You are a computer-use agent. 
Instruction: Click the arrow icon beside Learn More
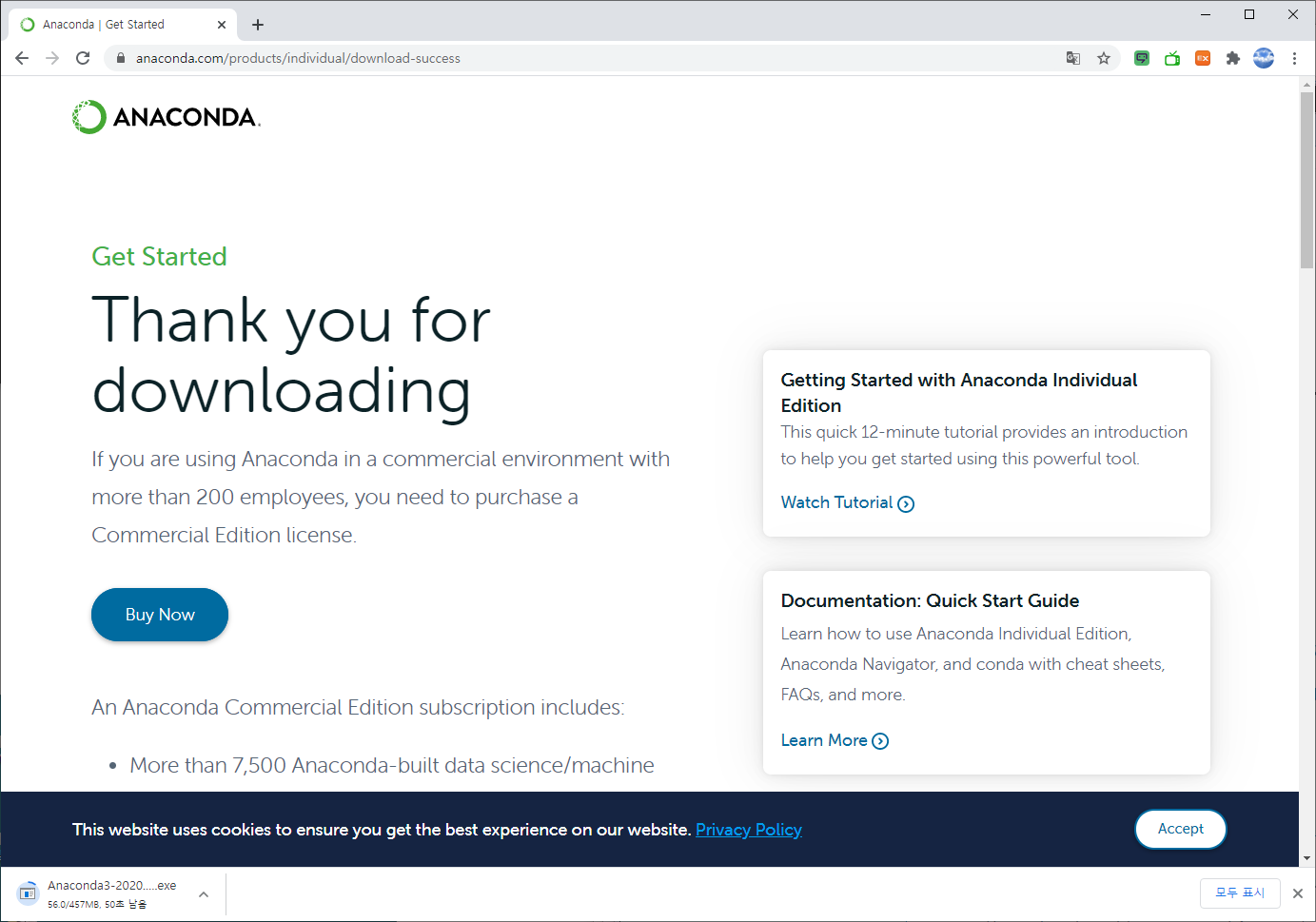click(x=880, y=741)
